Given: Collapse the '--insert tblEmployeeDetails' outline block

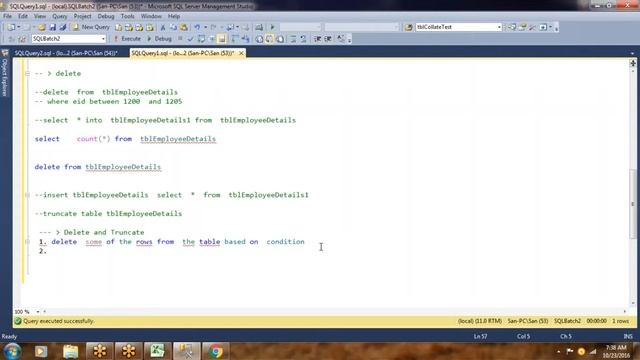Looking at the screenshot, I should 27,195.
